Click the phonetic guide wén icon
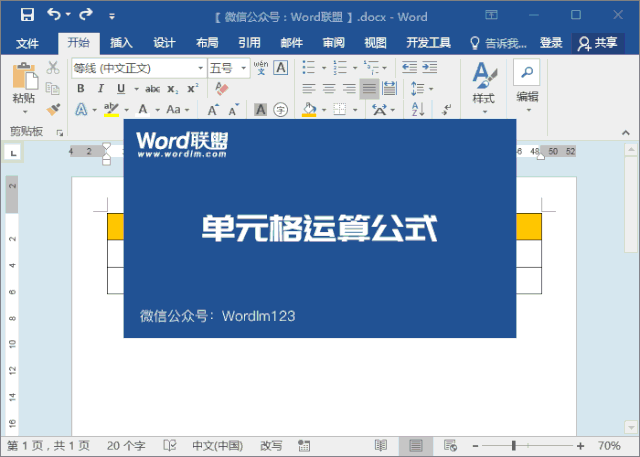The width and height of the screenshot is (640, 457). coord(261,67)
